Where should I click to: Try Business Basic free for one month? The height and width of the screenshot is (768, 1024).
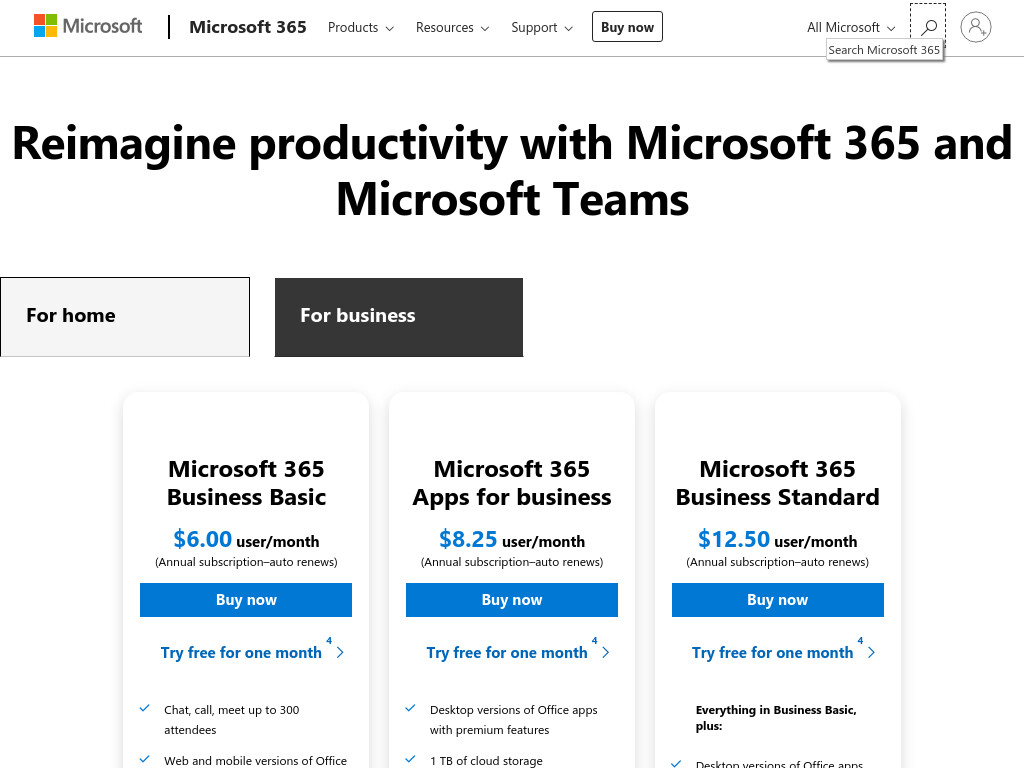coord(241,652)
